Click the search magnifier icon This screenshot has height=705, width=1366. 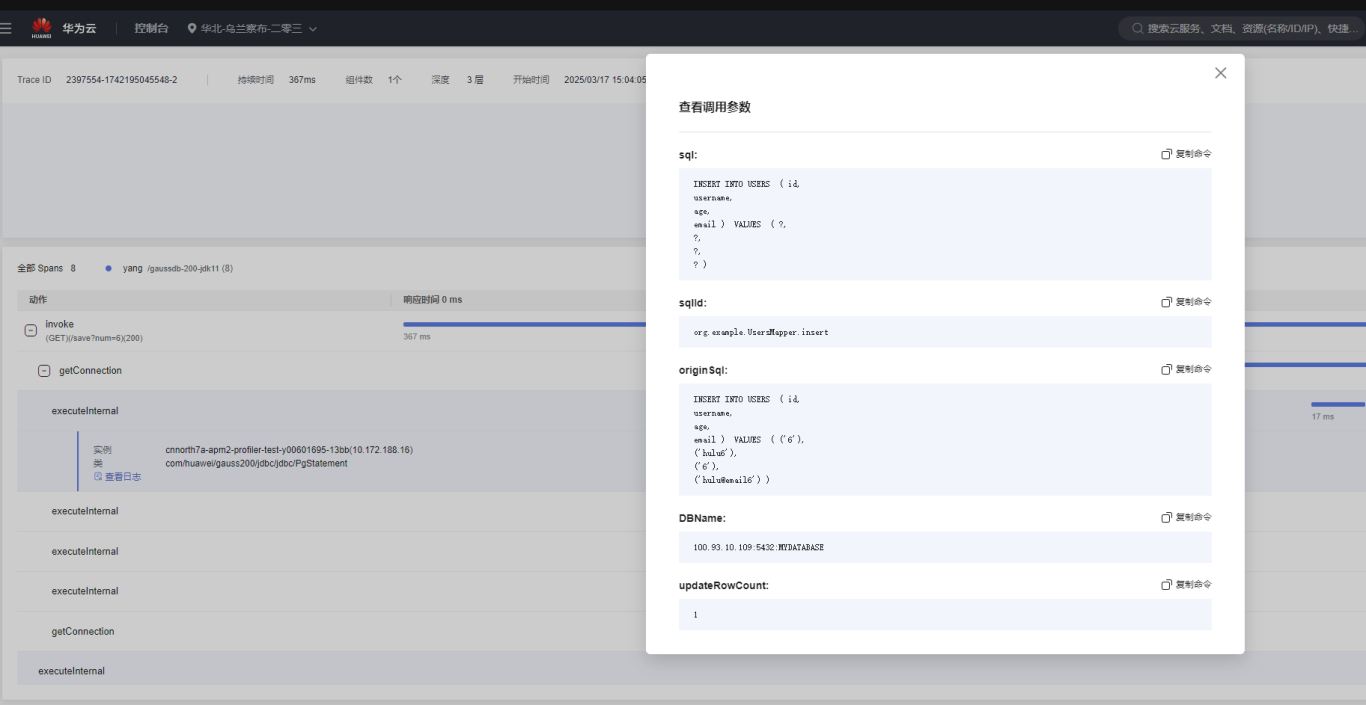point(1137,29)
